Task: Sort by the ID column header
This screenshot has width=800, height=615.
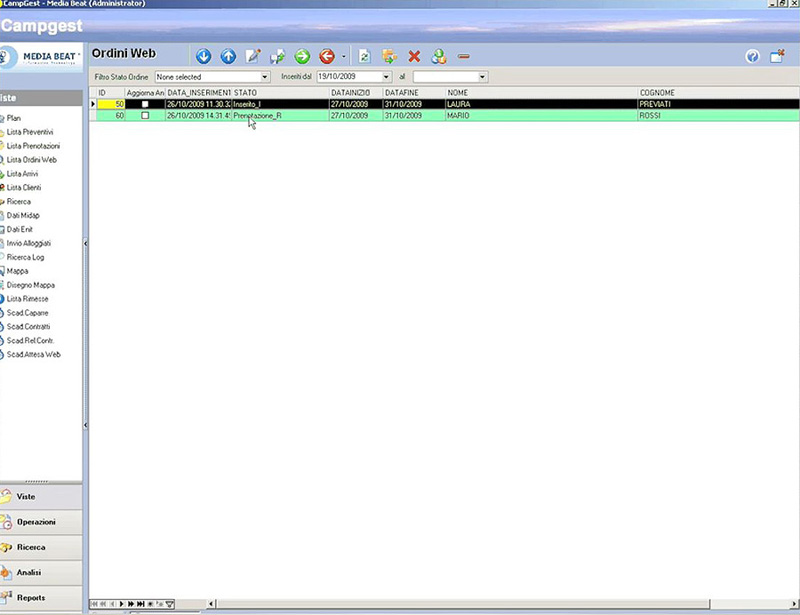Action: (x=111, y=93)
